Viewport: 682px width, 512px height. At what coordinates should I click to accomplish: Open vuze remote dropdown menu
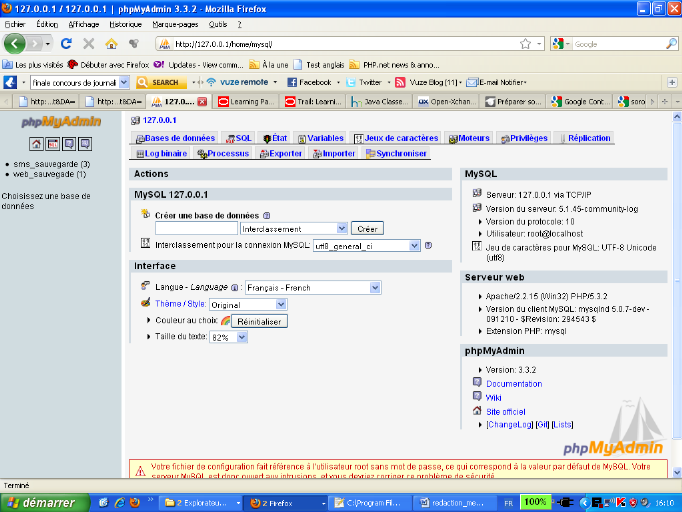point(275,82)
